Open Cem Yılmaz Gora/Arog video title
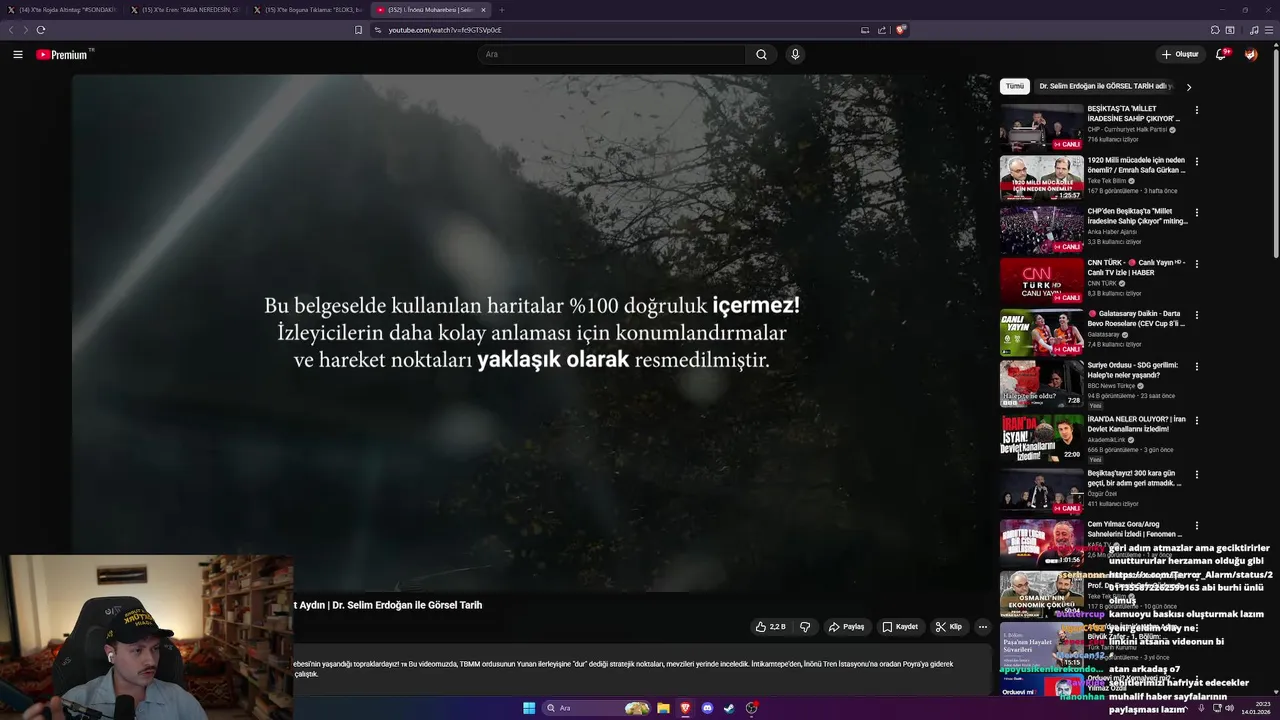Viewport: 1280px width, 720px height. pos(1137,530)
